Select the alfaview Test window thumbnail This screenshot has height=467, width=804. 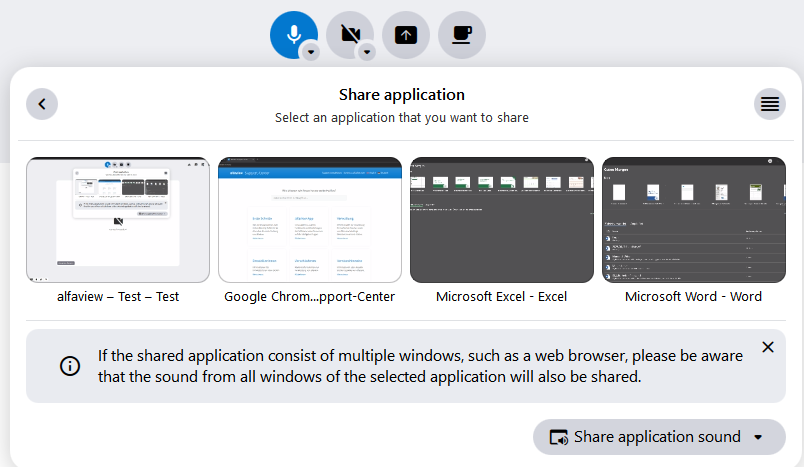tap(118, 219)
